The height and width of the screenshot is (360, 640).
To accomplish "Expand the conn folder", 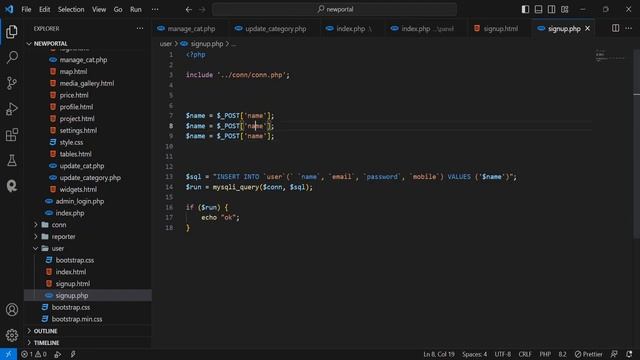I will [59, 225].
